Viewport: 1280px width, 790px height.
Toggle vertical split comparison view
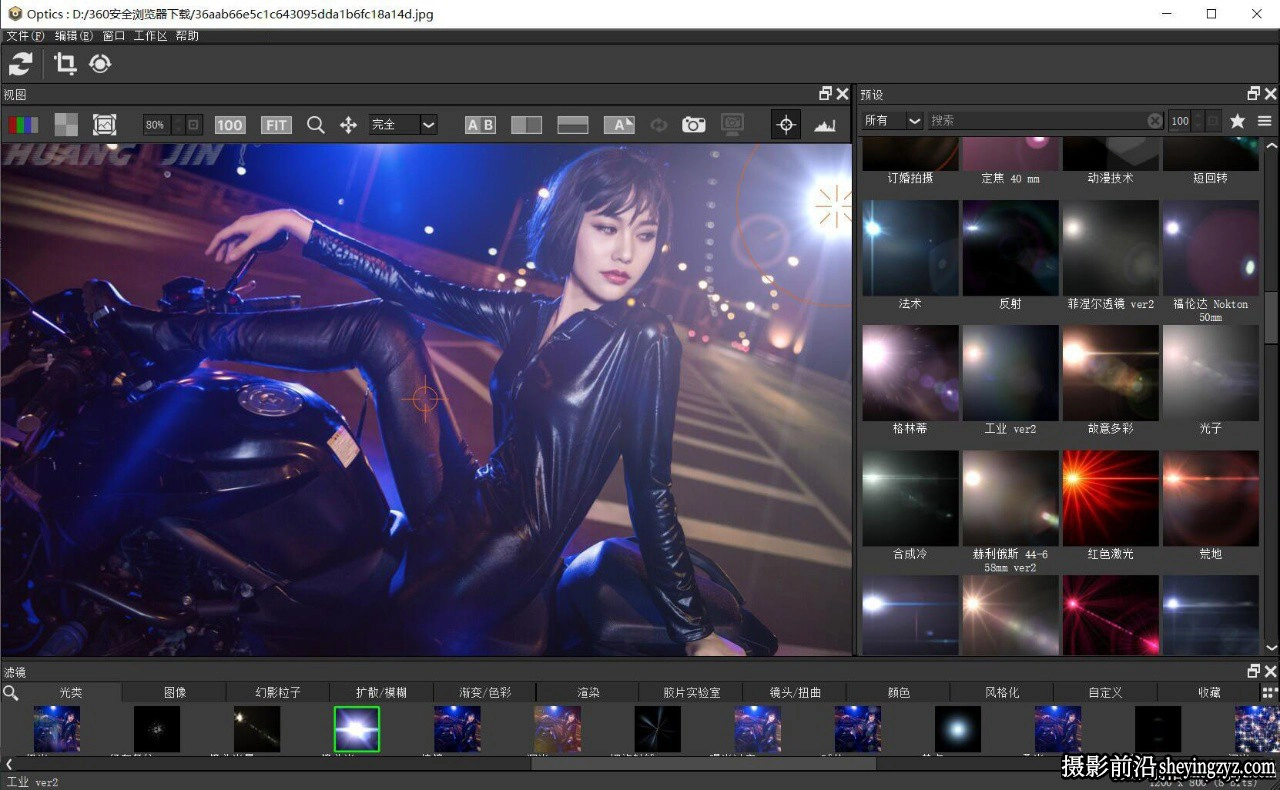tap(526, 125)
